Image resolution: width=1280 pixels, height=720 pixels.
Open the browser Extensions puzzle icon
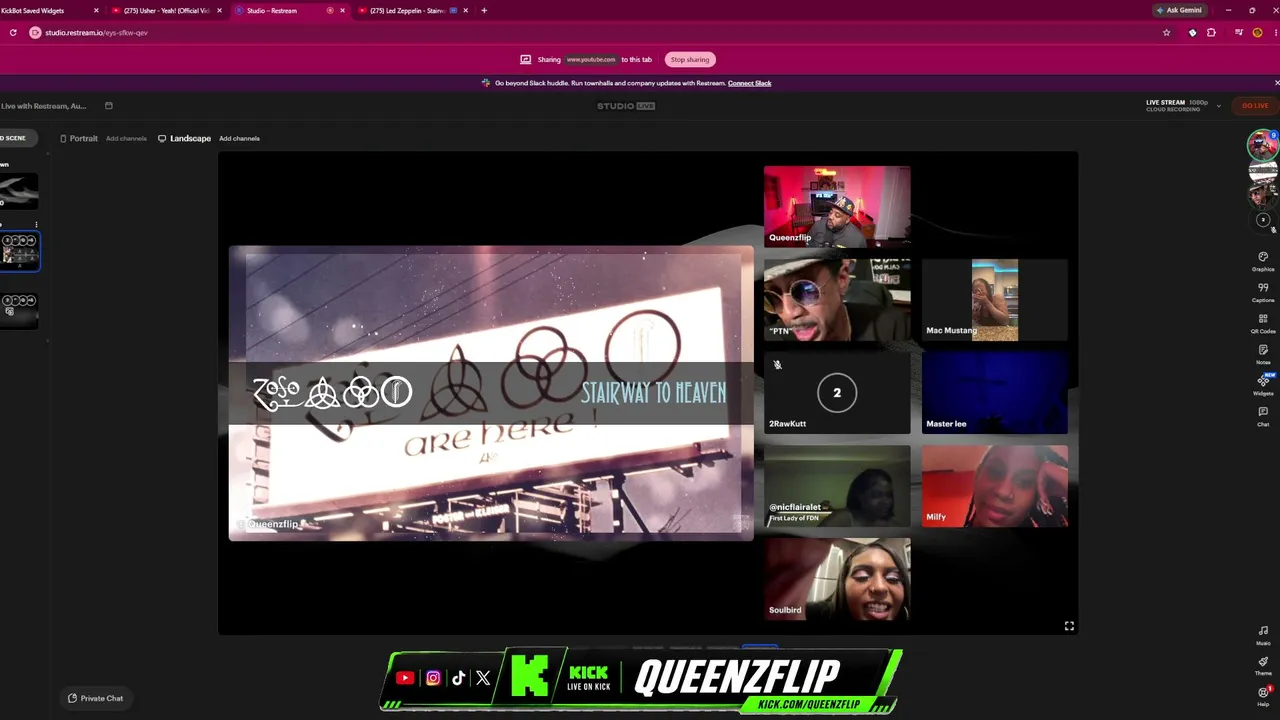[1211, 33]
